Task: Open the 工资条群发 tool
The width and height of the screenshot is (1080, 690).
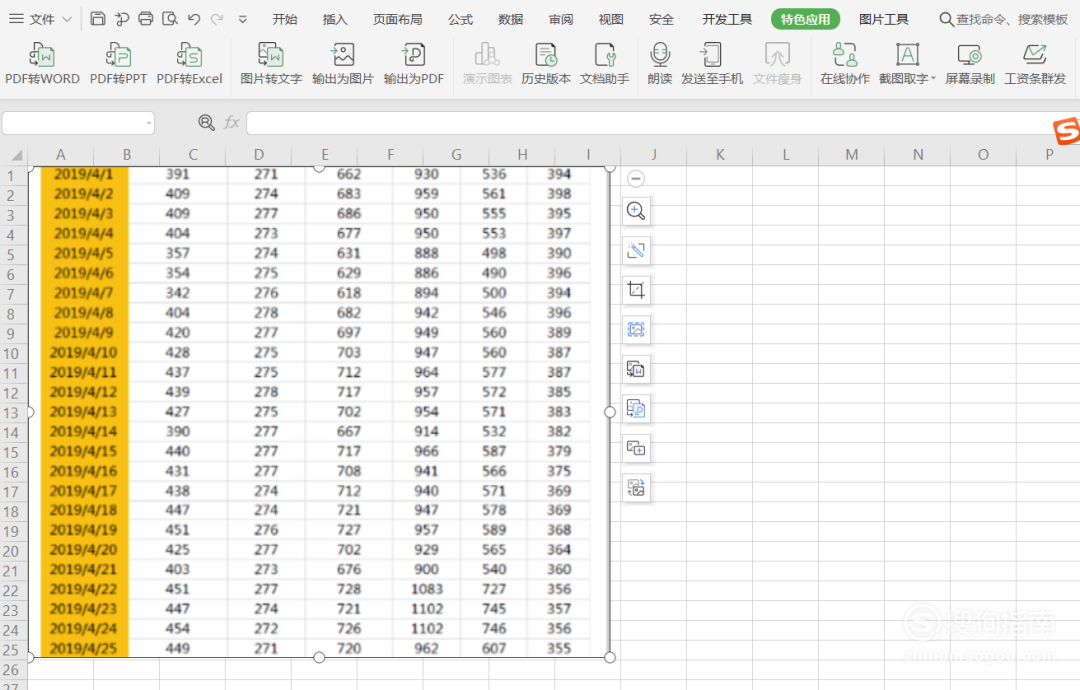Action: pyautogui.click(x=1035, y=63)
